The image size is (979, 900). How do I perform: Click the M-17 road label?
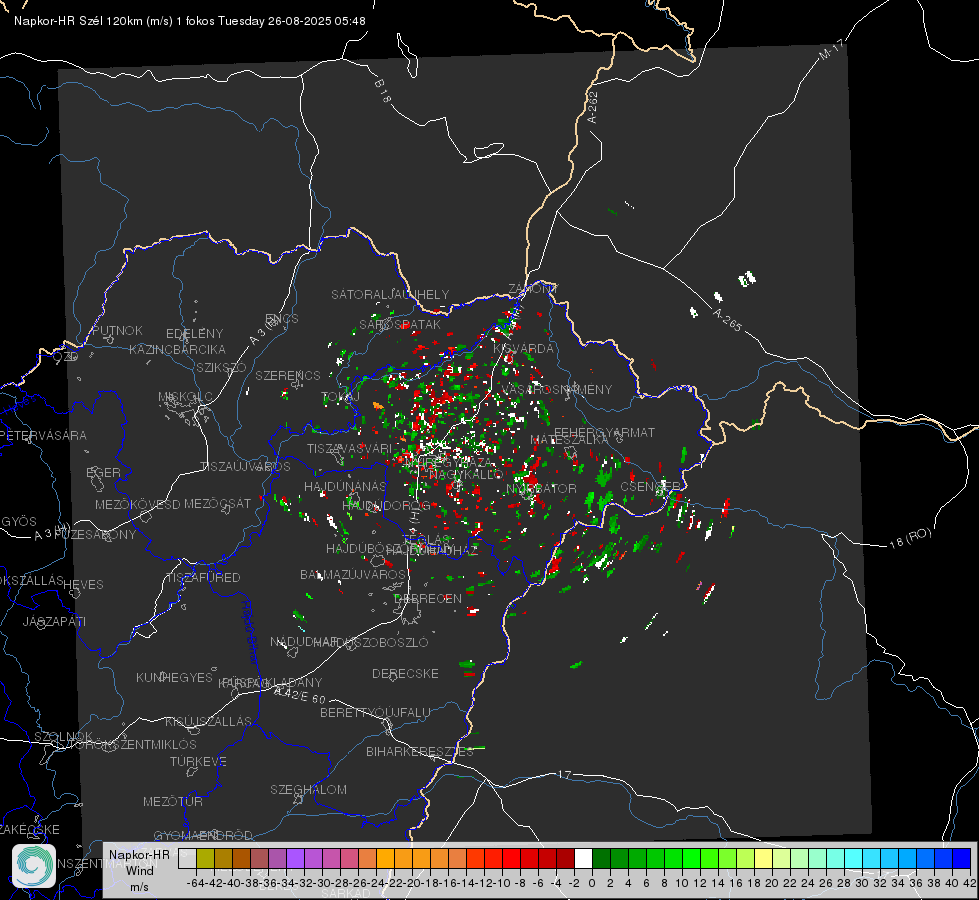tap(832, 49)
